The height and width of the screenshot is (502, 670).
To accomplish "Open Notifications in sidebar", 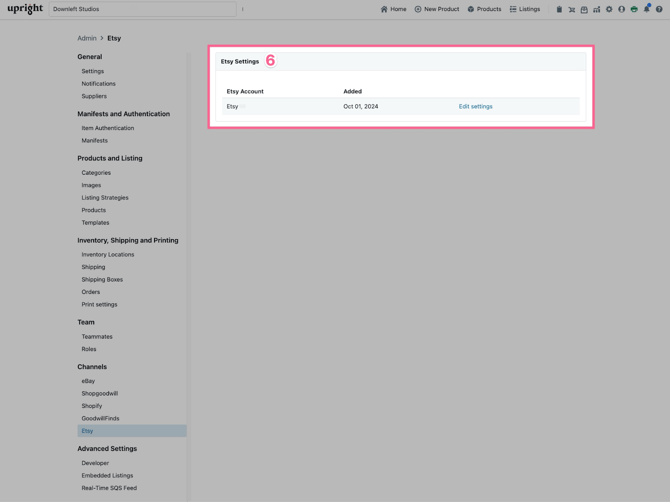I will 98,83.
